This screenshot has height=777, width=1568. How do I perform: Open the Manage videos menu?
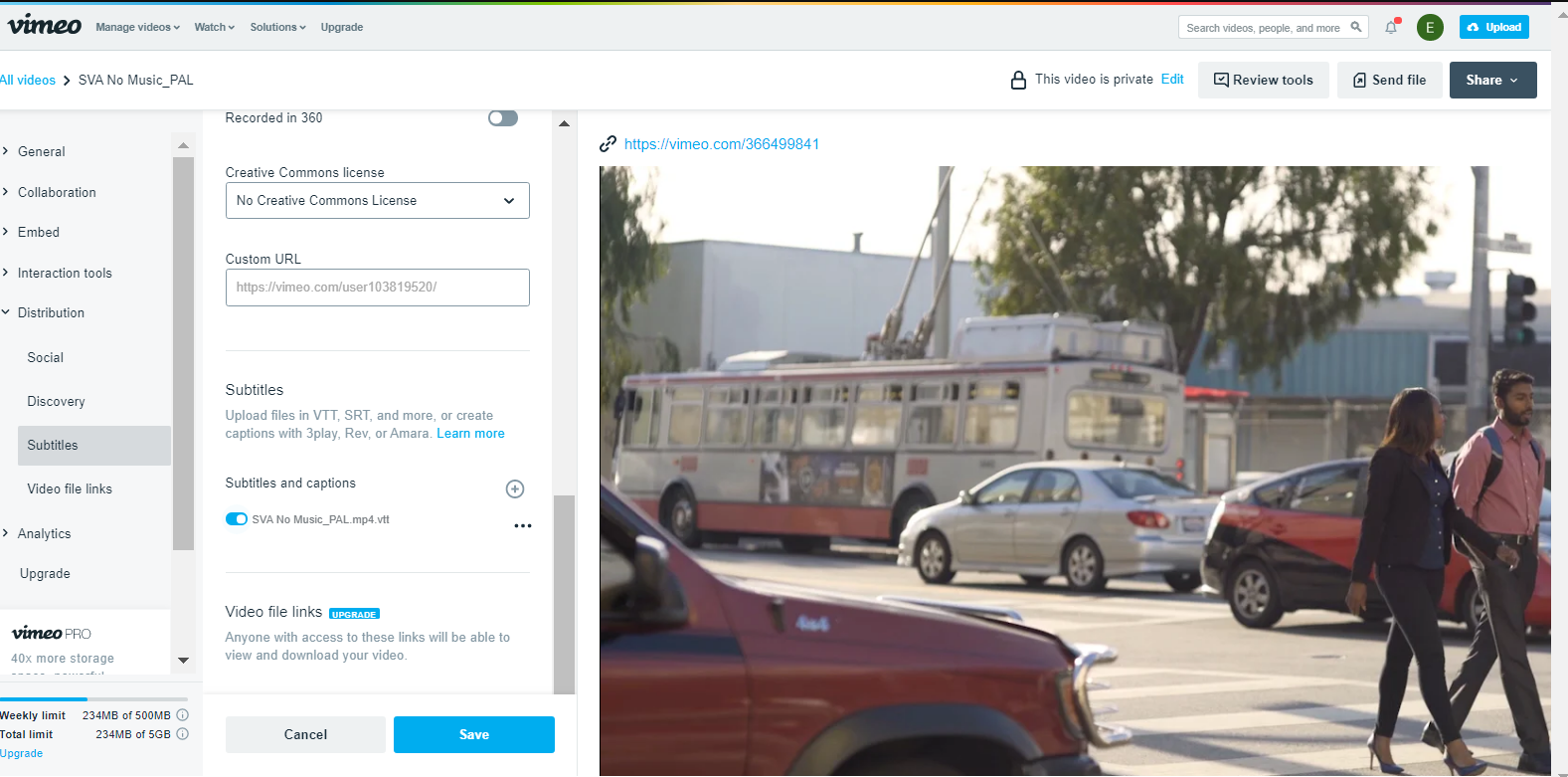137,27
